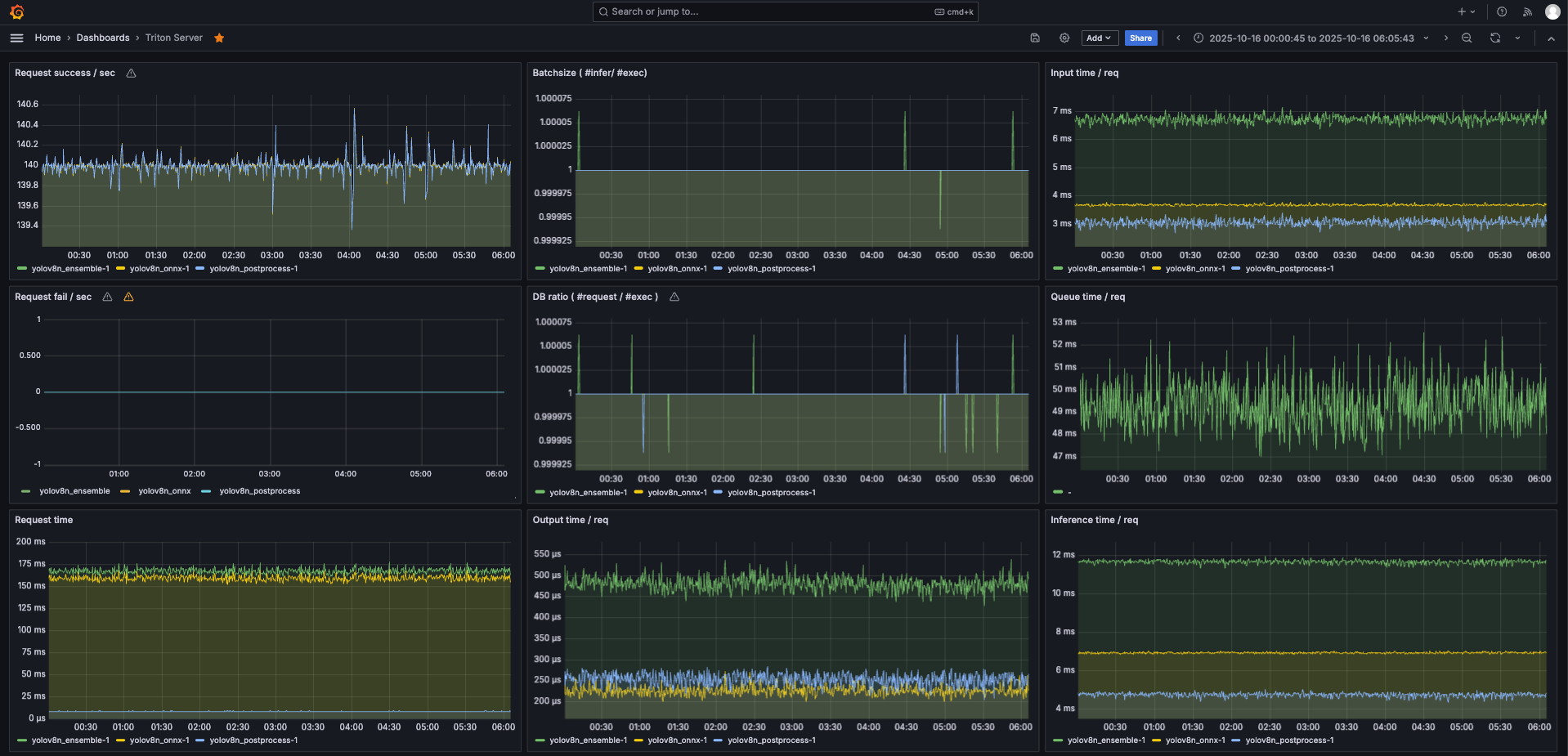Expand the auto-refresh interval dropdown

pos(1518,38)
